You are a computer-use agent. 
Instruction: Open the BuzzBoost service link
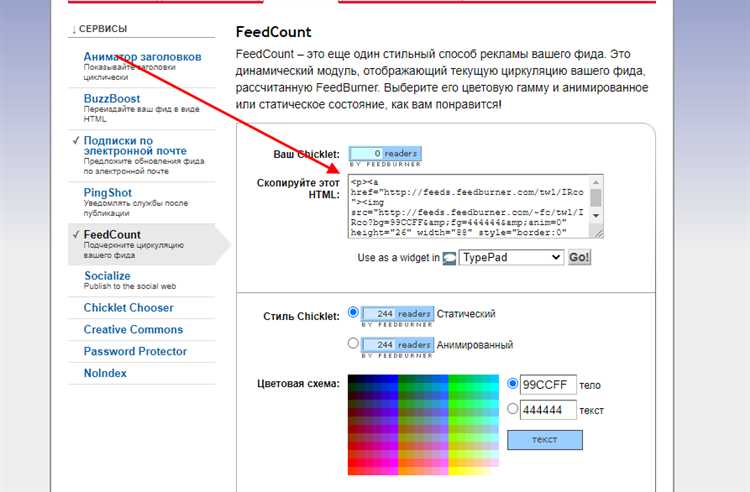pyautogui.click(x=112, y=98)
